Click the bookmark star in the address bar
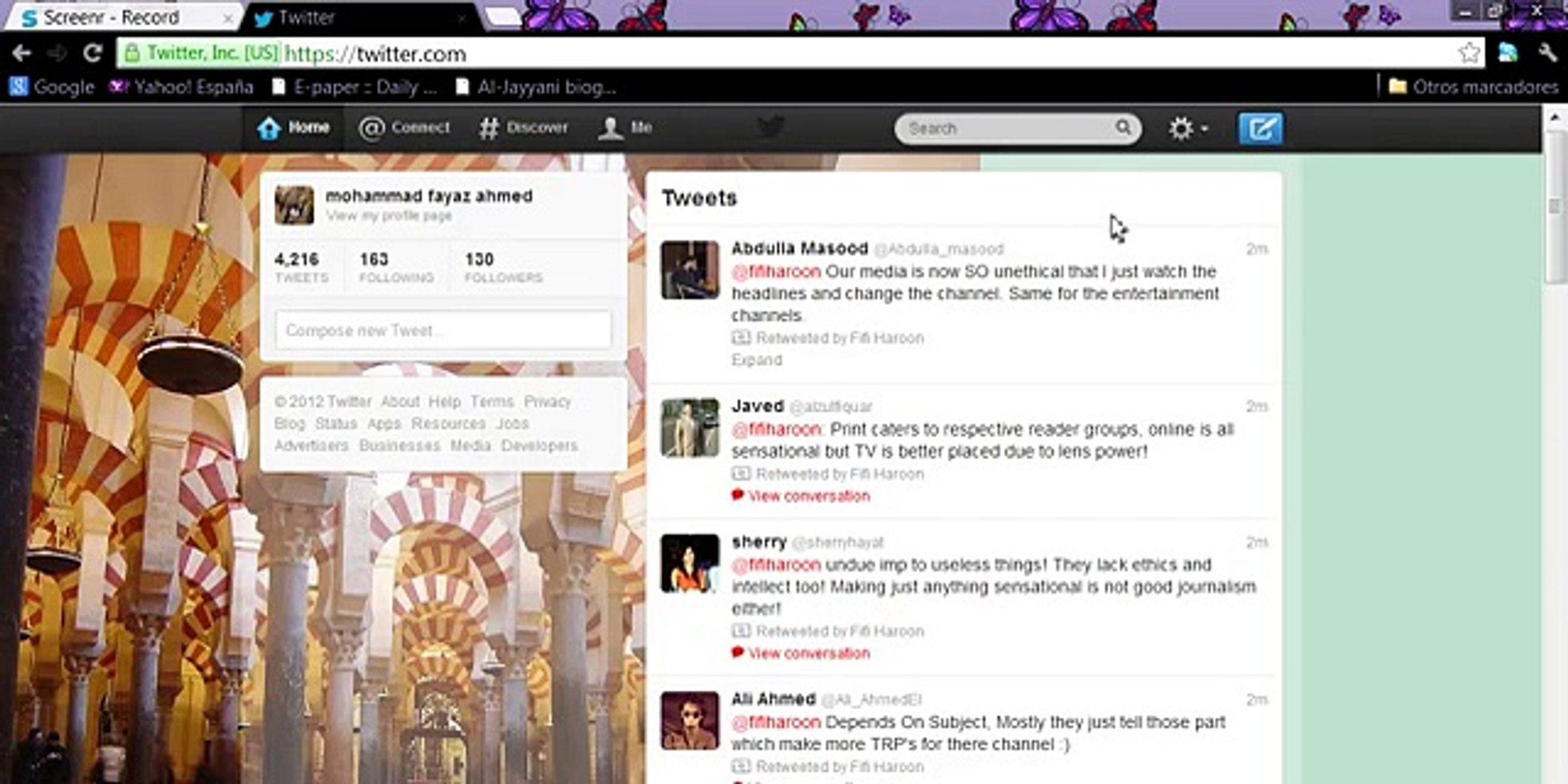1568x784 pixels. point(1471,54)
